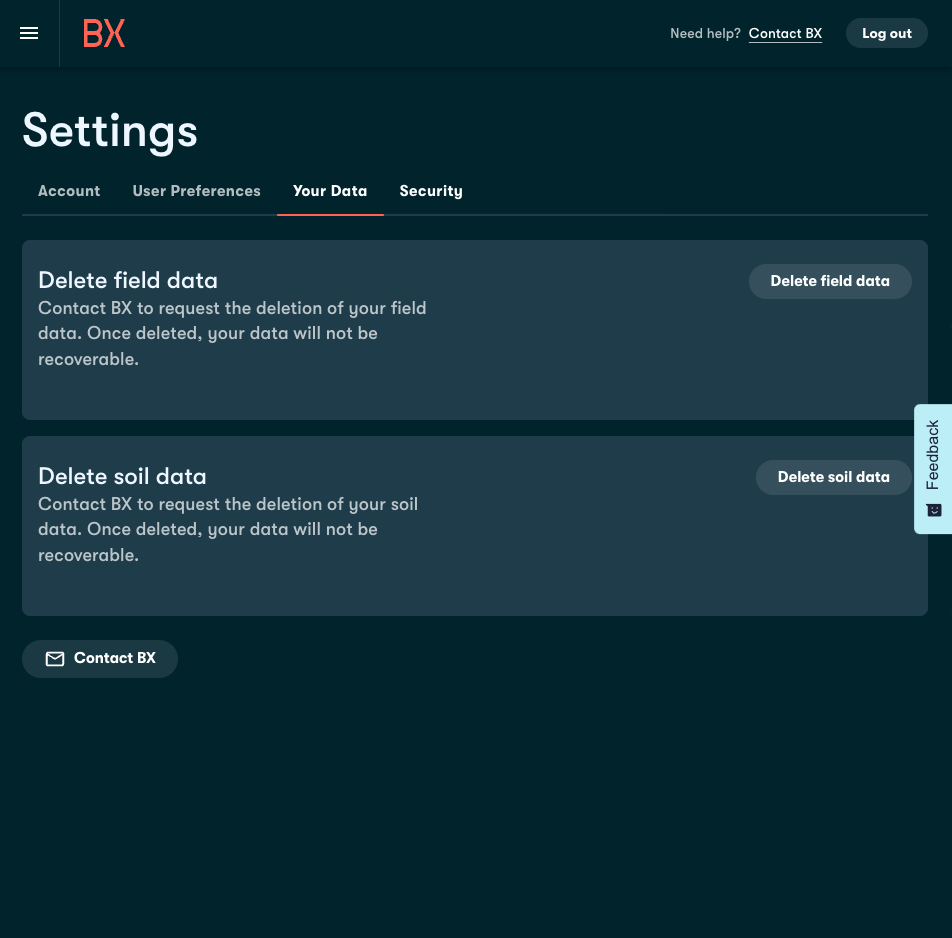The height and width of the screenshot is (938, 952).
Task: Go to the Security tab
Action: coord(431,191)
